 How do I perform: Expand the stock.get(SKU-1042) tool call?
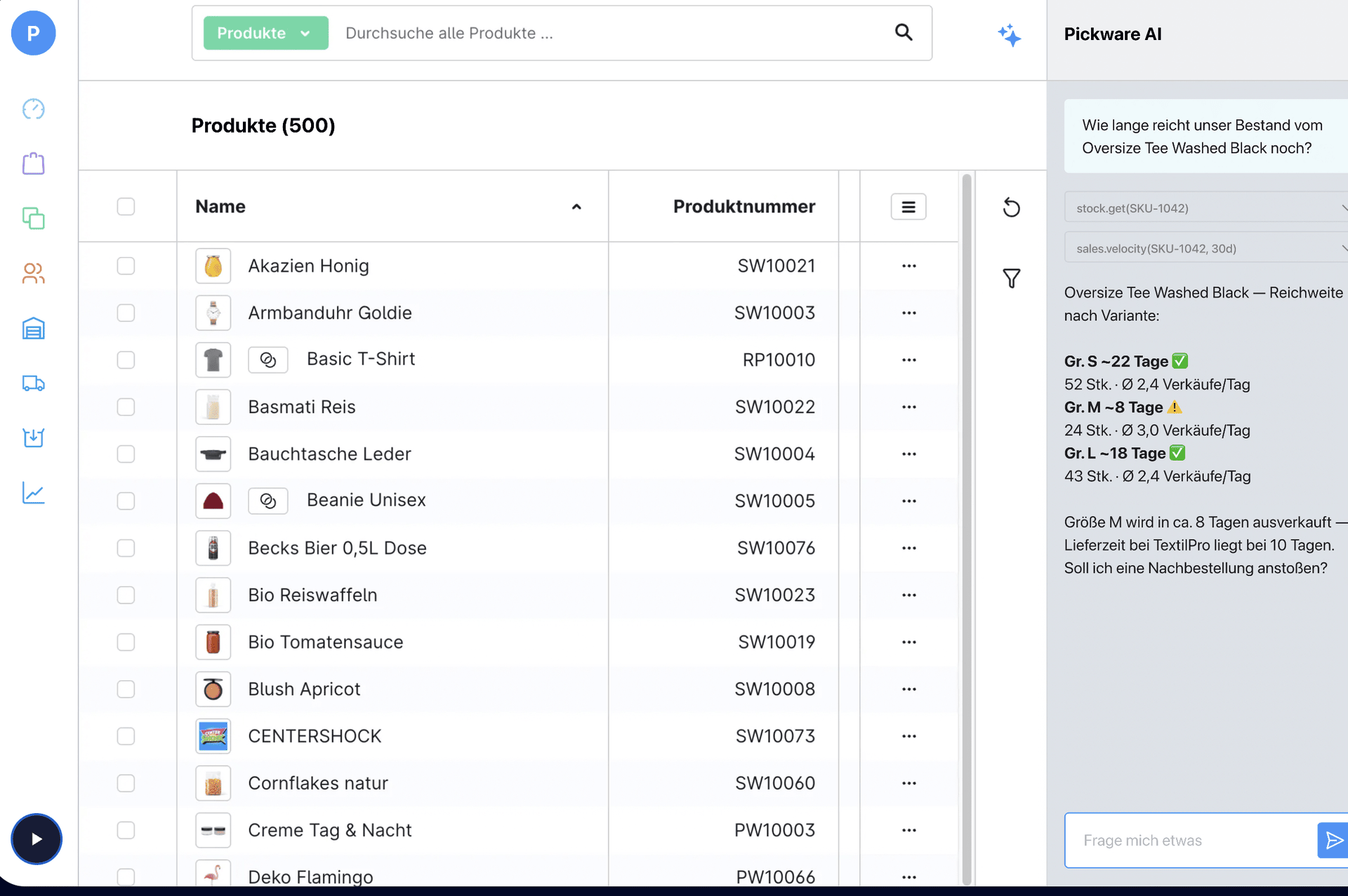pos(1206,208)
